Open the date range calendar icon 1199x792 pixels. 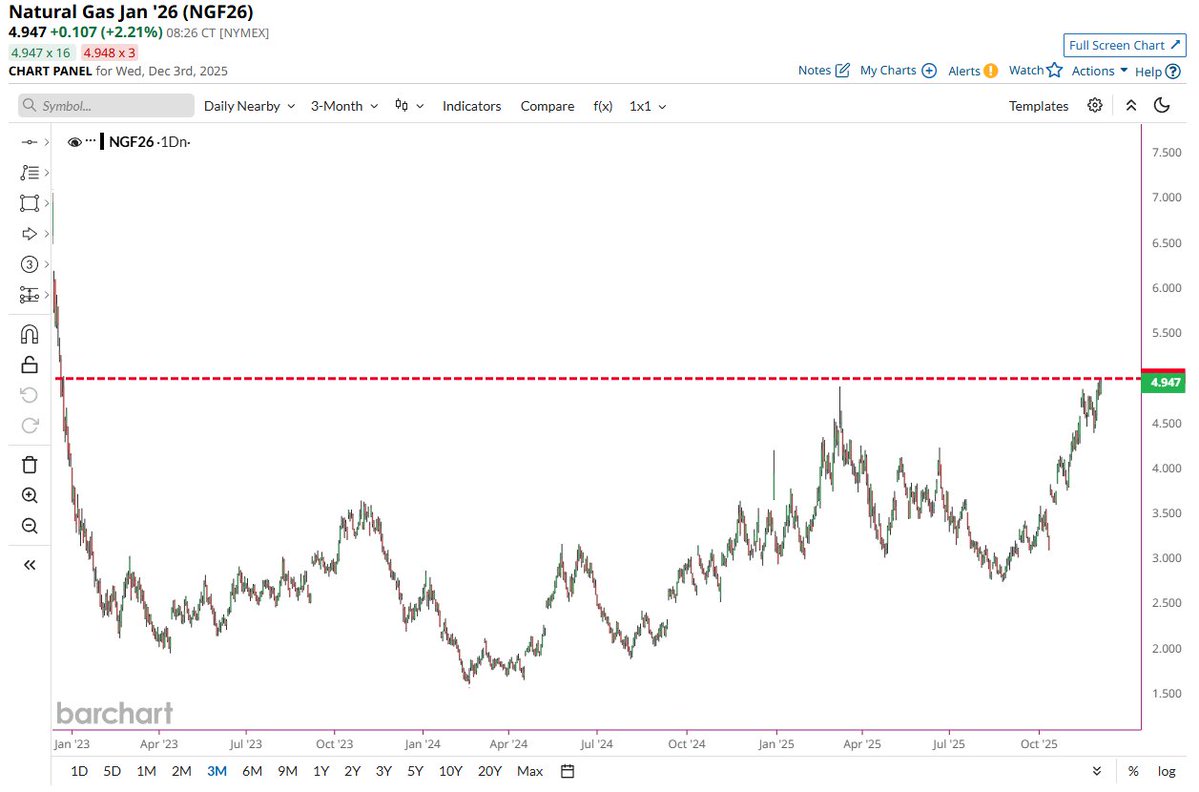(x=567, y=771)
